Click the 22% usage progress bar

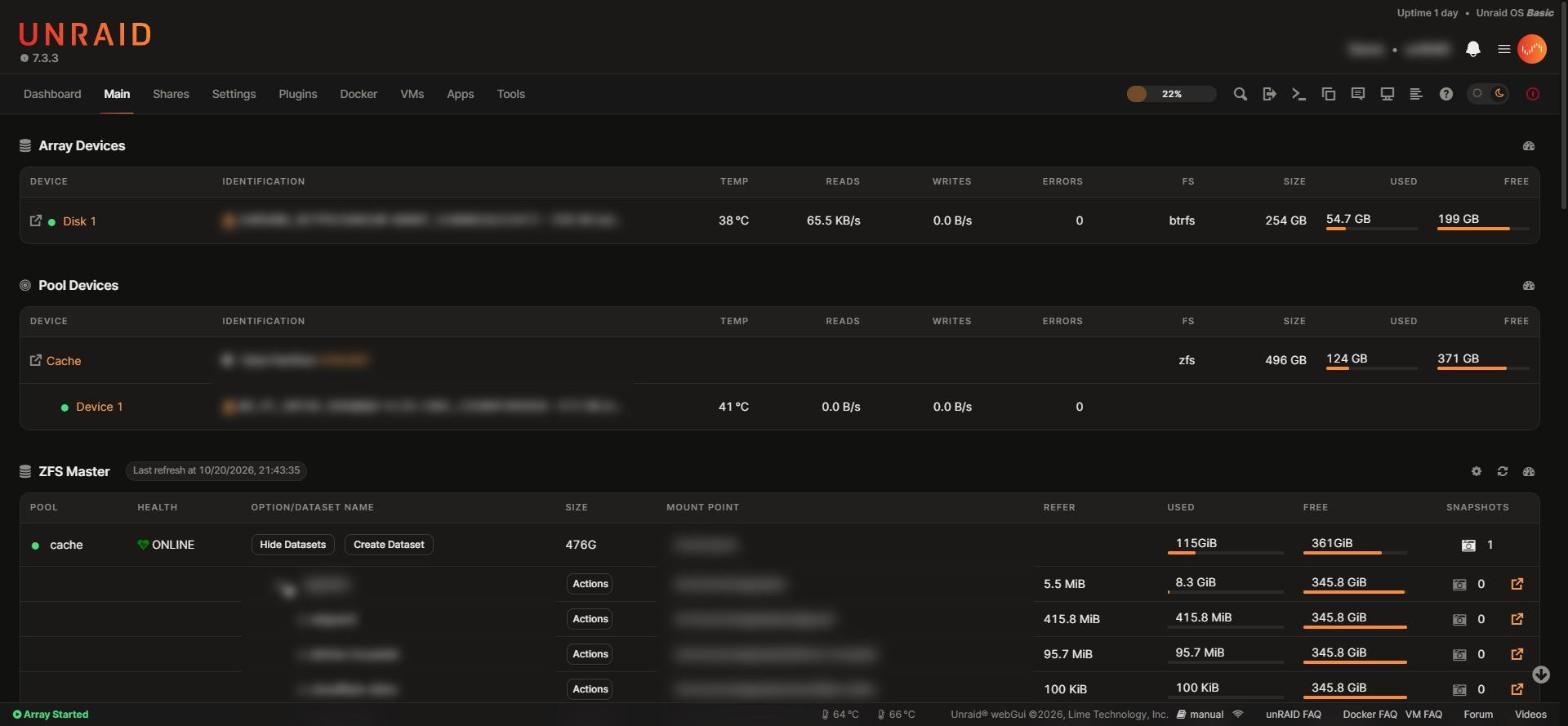1171,94
